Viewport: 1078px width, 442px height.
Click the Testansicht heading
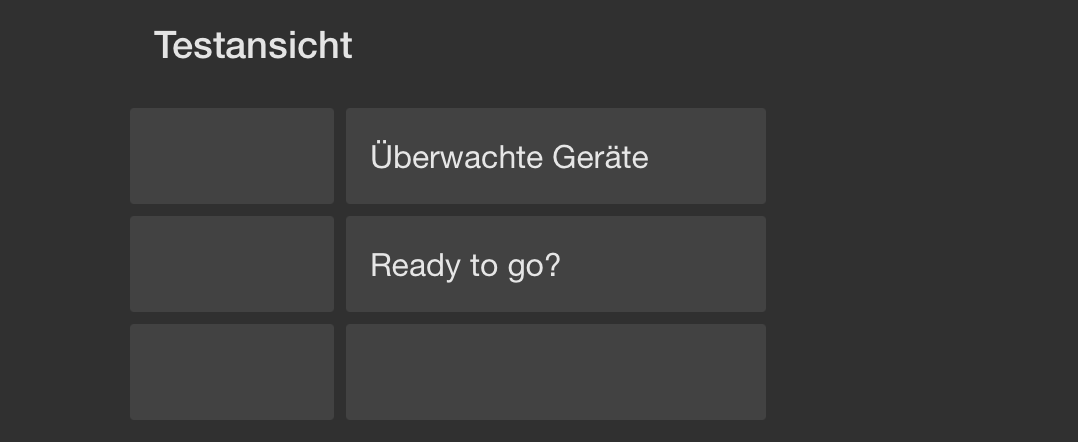point(253,46)
